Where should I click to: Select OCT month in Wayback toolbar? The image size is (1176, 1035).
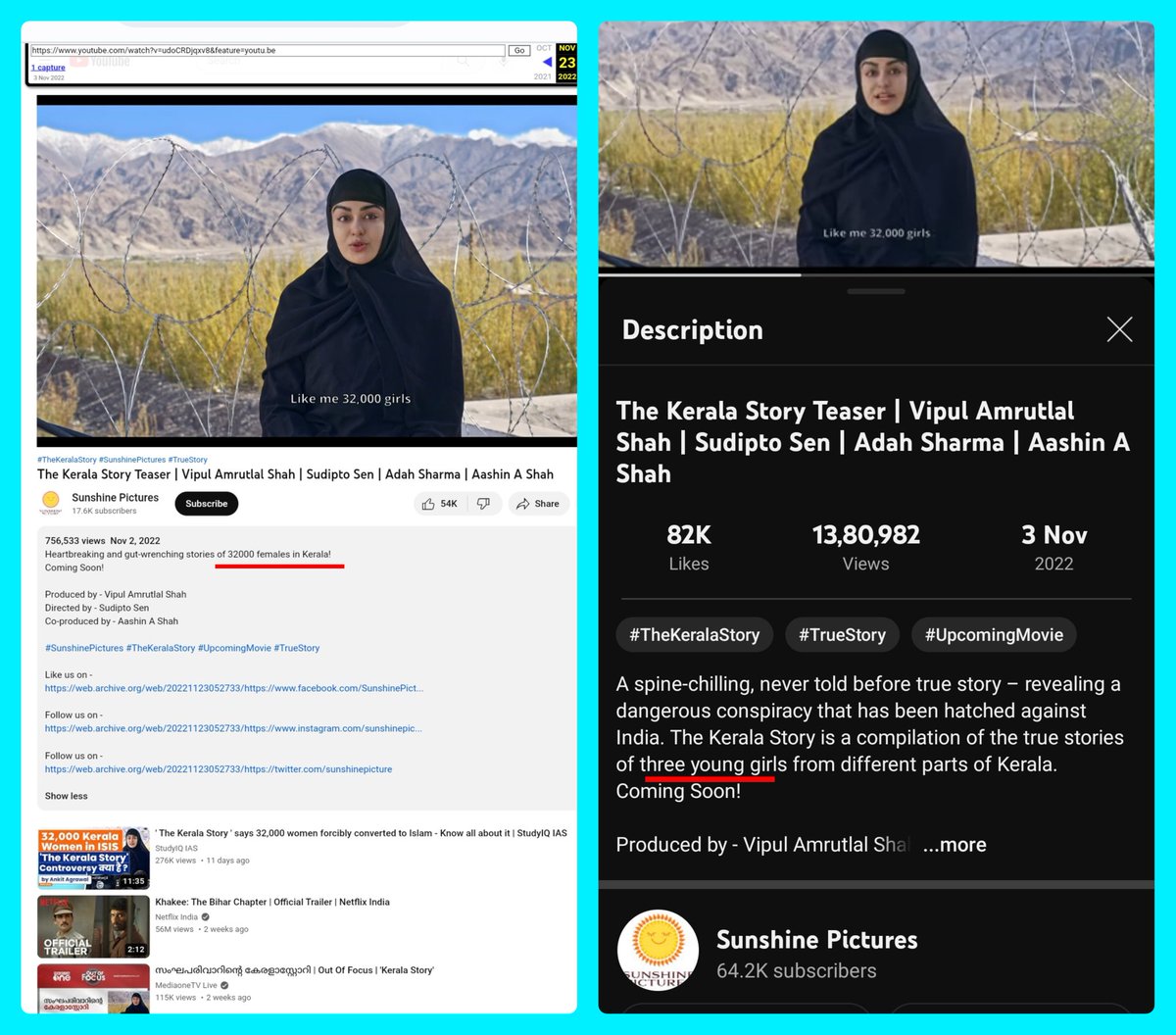pos(544,48)
